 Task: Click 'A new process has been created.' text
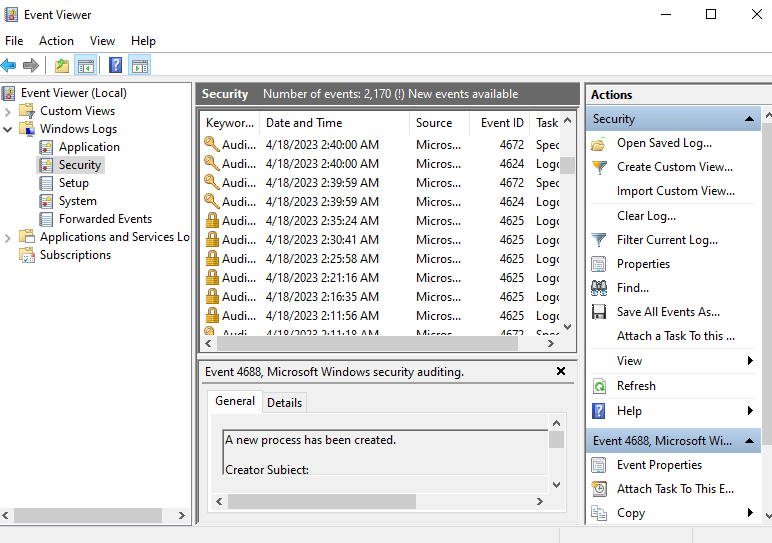coord(310,440)
